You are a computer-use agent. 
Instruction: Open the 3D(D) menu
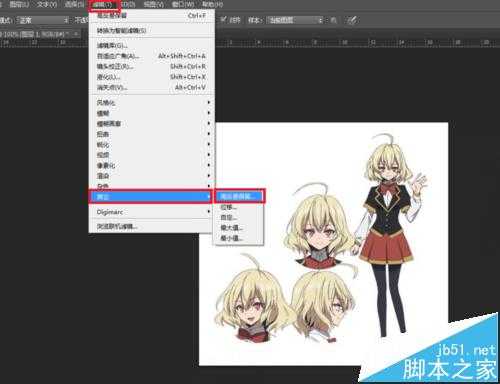pos(128,5)
